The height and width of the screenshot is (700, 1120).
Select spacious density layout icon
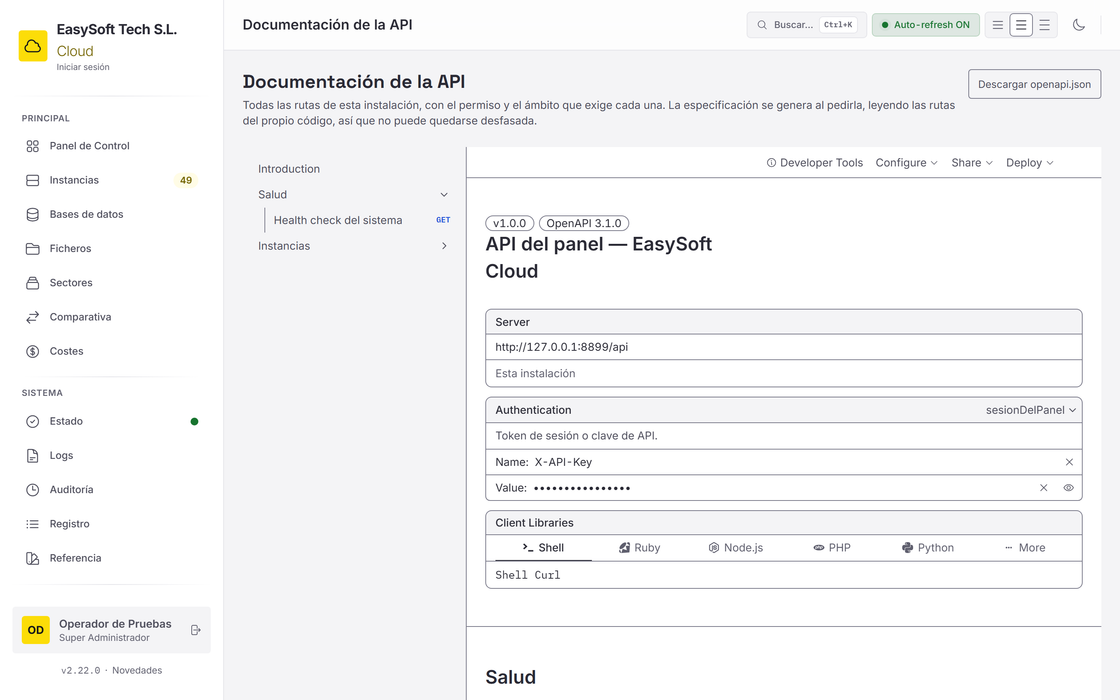[1044, 25]
